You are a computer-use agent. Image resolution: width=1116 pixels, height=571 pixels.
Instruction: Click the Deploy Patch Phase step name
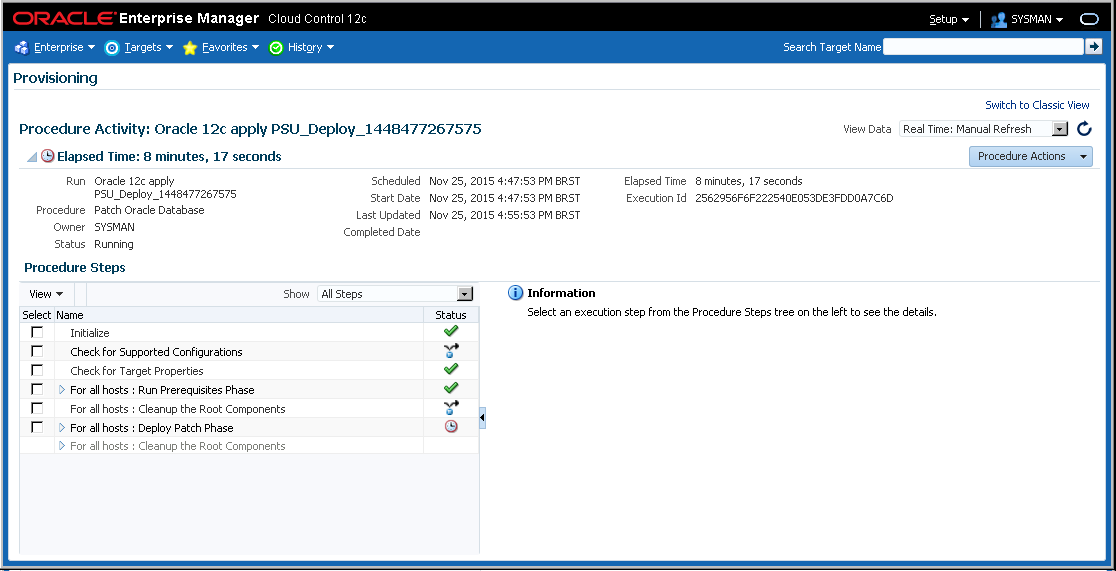[152, 428]
